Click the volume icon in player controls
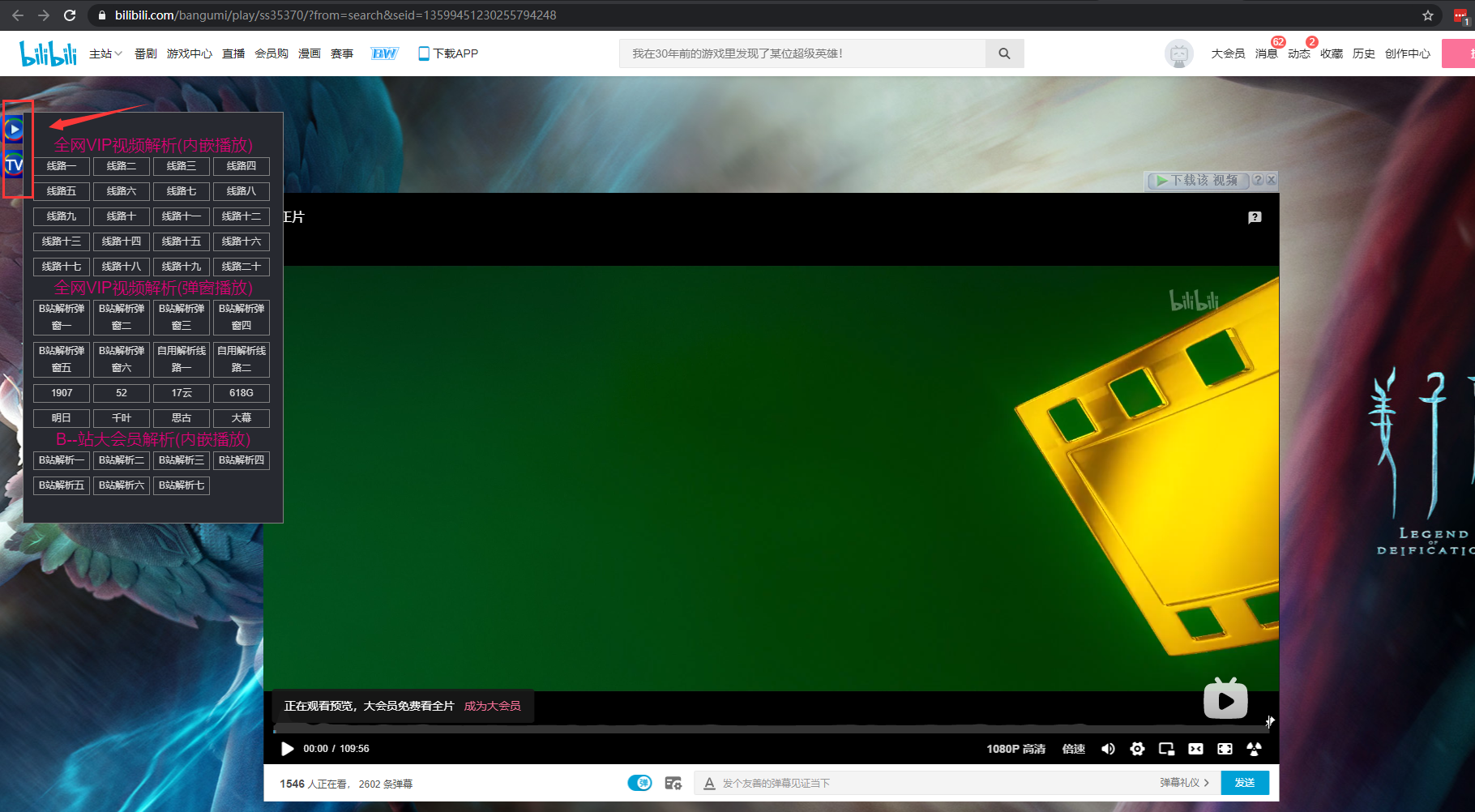Screen dimensions: 1475x812 [x=1108, y=749]
